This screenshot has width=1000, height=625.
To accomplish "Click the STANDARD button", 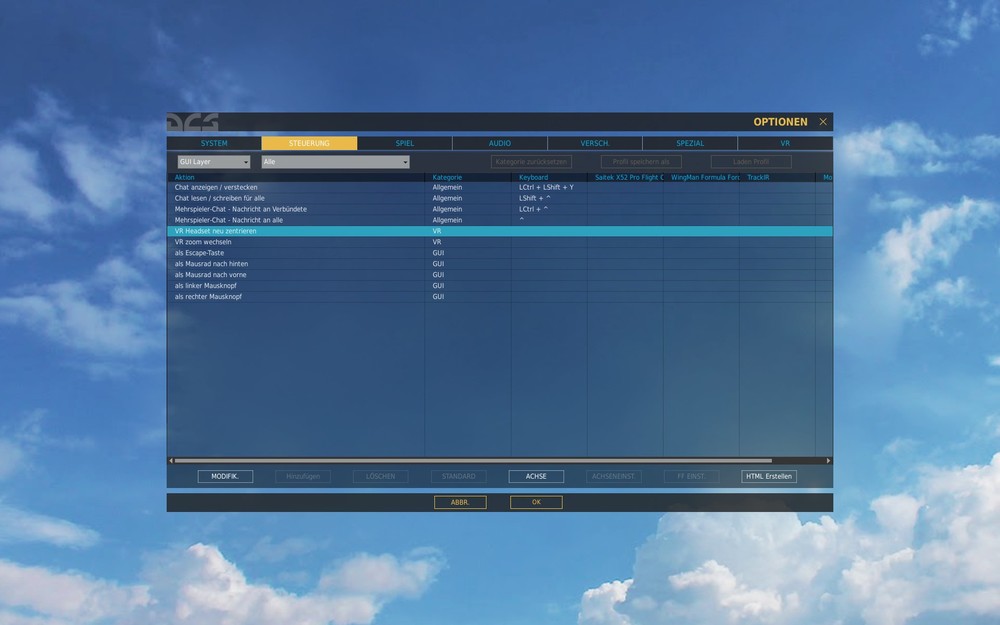I will (x=459, y=476).
